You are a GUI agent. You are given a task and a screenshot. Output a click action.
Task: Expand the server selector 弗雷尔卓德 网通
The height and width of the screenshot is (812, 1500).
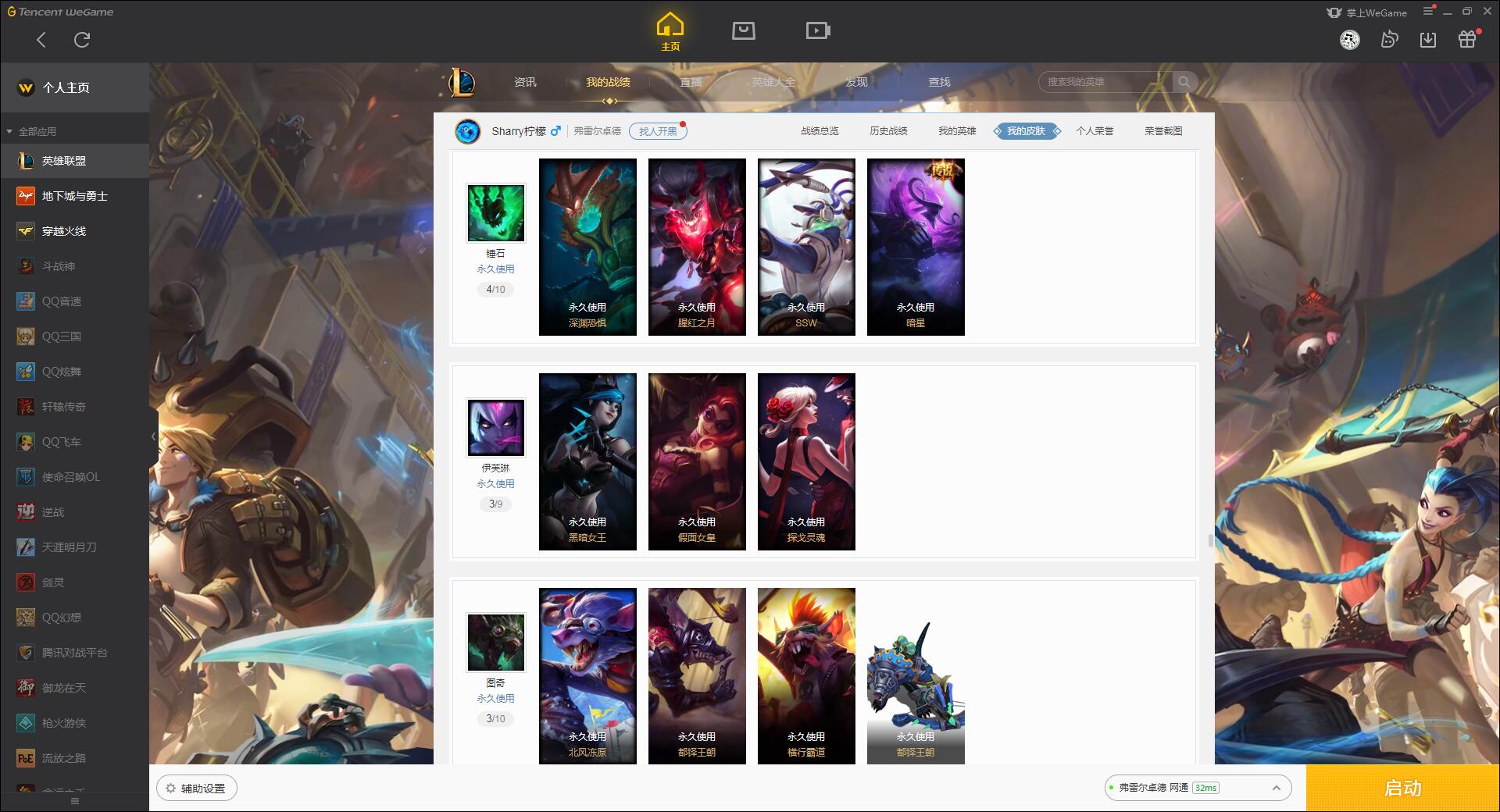click(1198, 788)
